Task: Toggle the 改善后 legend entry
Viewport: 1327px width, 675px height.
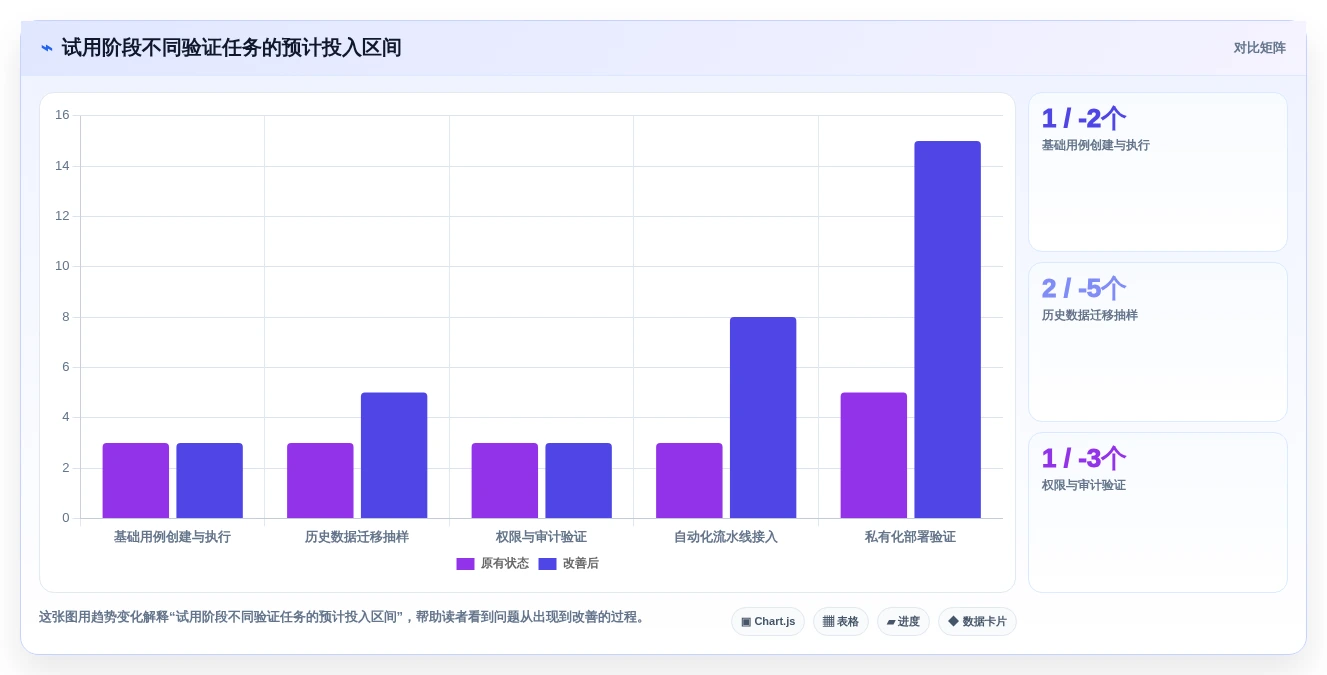Action: (x=568, y=564)
